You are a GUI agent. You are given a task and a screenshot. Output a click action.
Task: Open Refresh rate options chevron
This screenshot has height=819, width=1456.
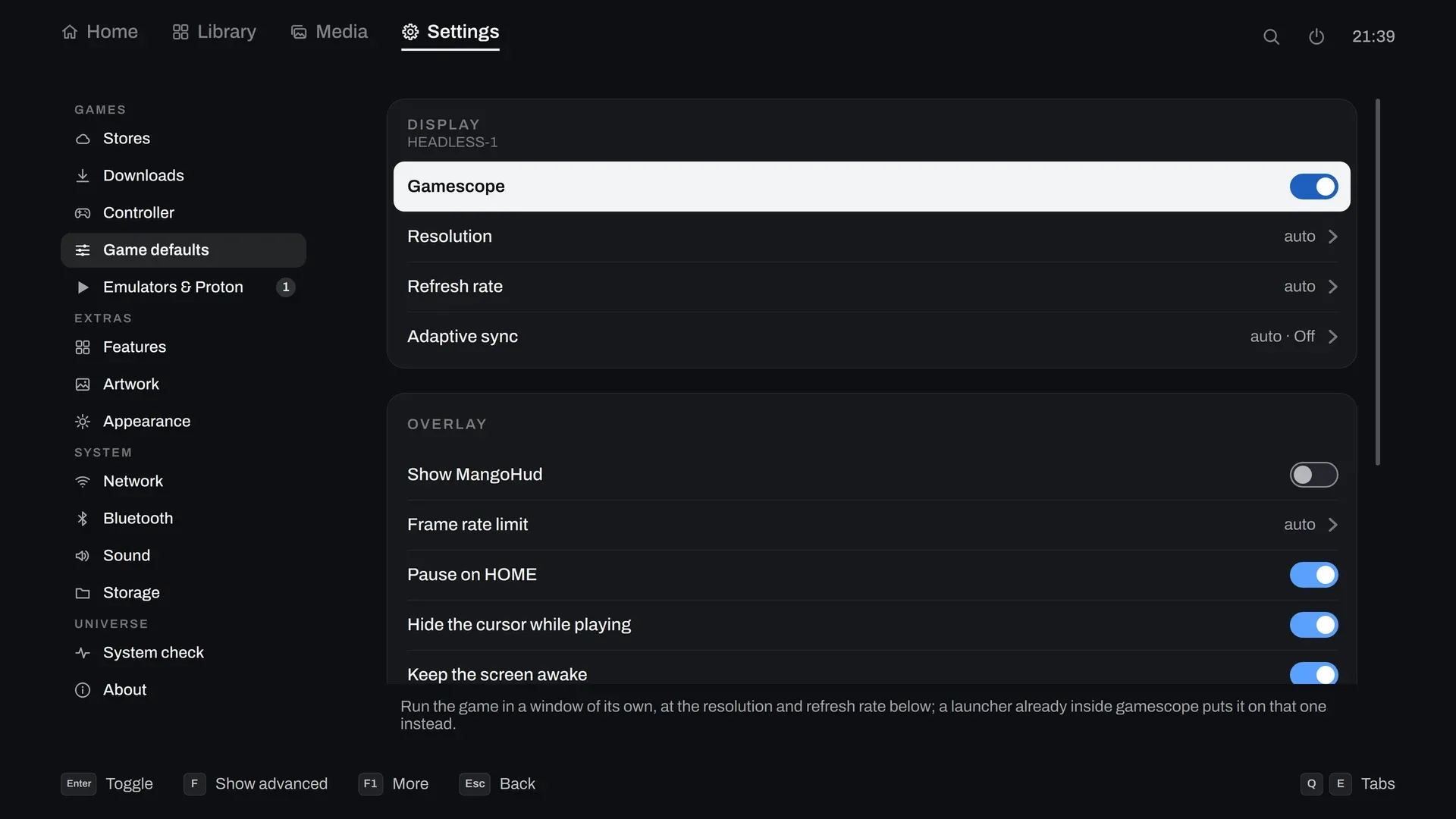(x=1332, y=287)
